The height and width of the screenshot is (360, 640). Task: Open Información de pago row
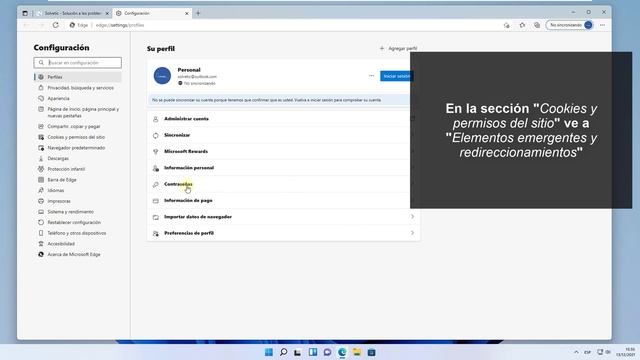pyautogui.click(x=283, y=200)
